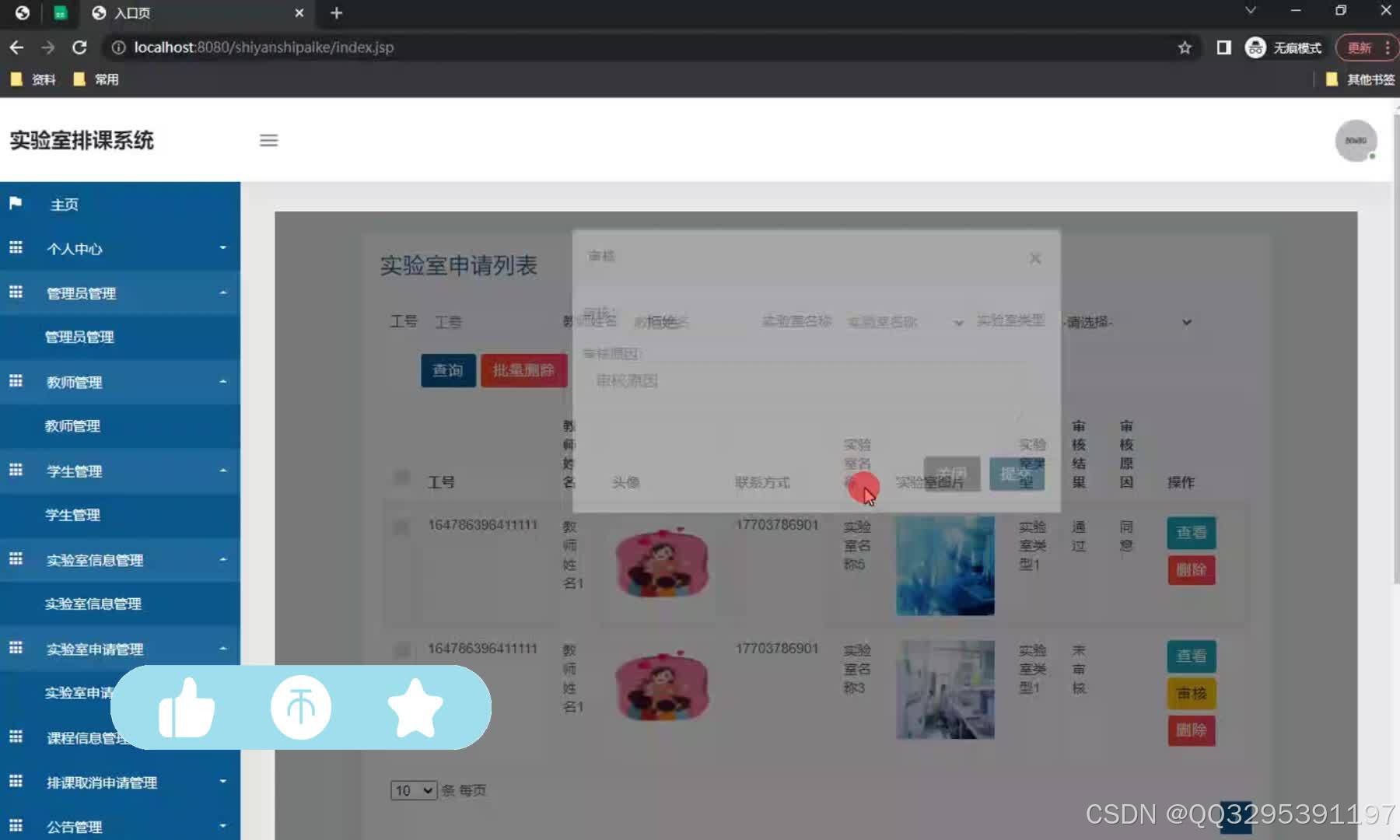View site information icon in address bar
The width and height of the screenshot is (1400, 840).
pyautogui.click(x=118, y=47)
